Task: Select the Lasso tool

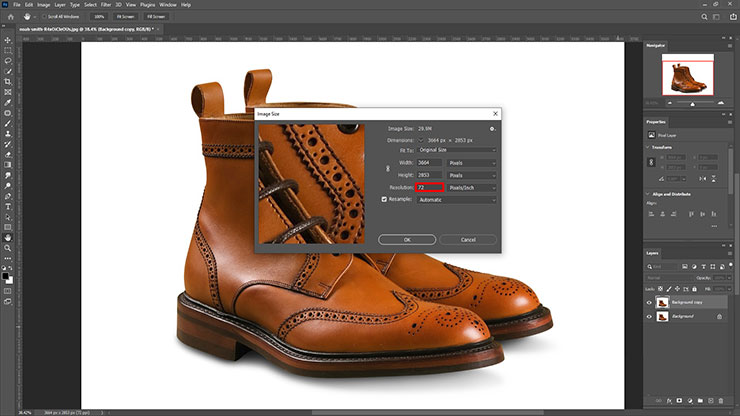Action: tap(8, 60)
